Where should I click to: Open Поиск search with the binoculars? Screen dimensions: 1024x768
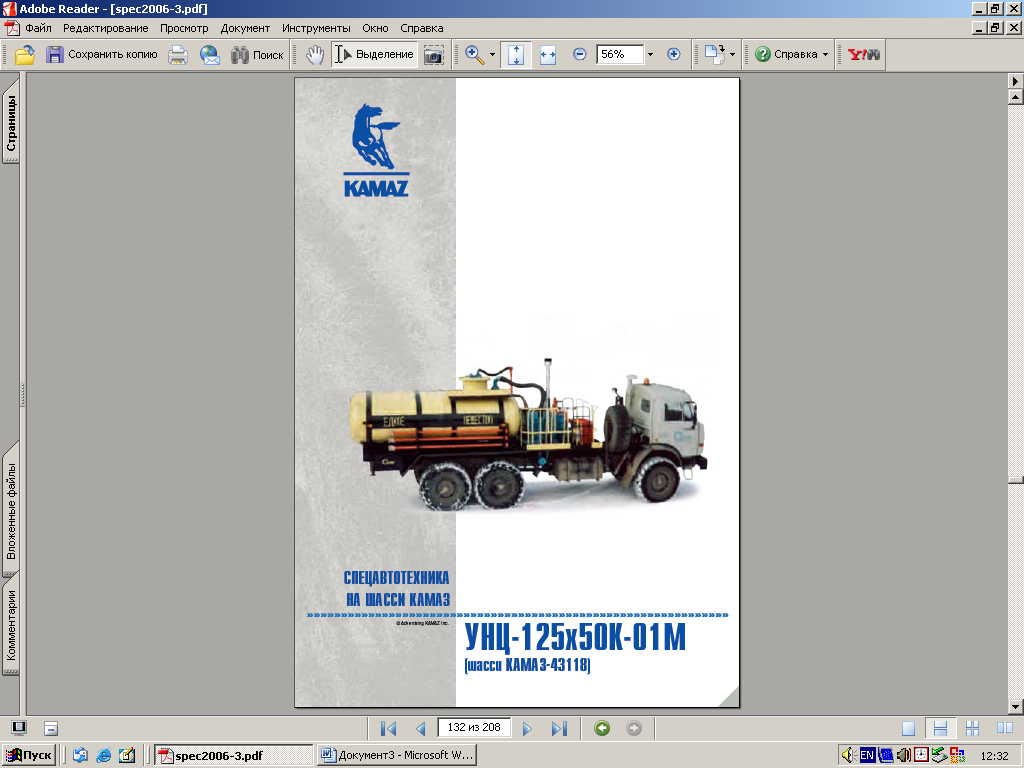pos(257,55)
